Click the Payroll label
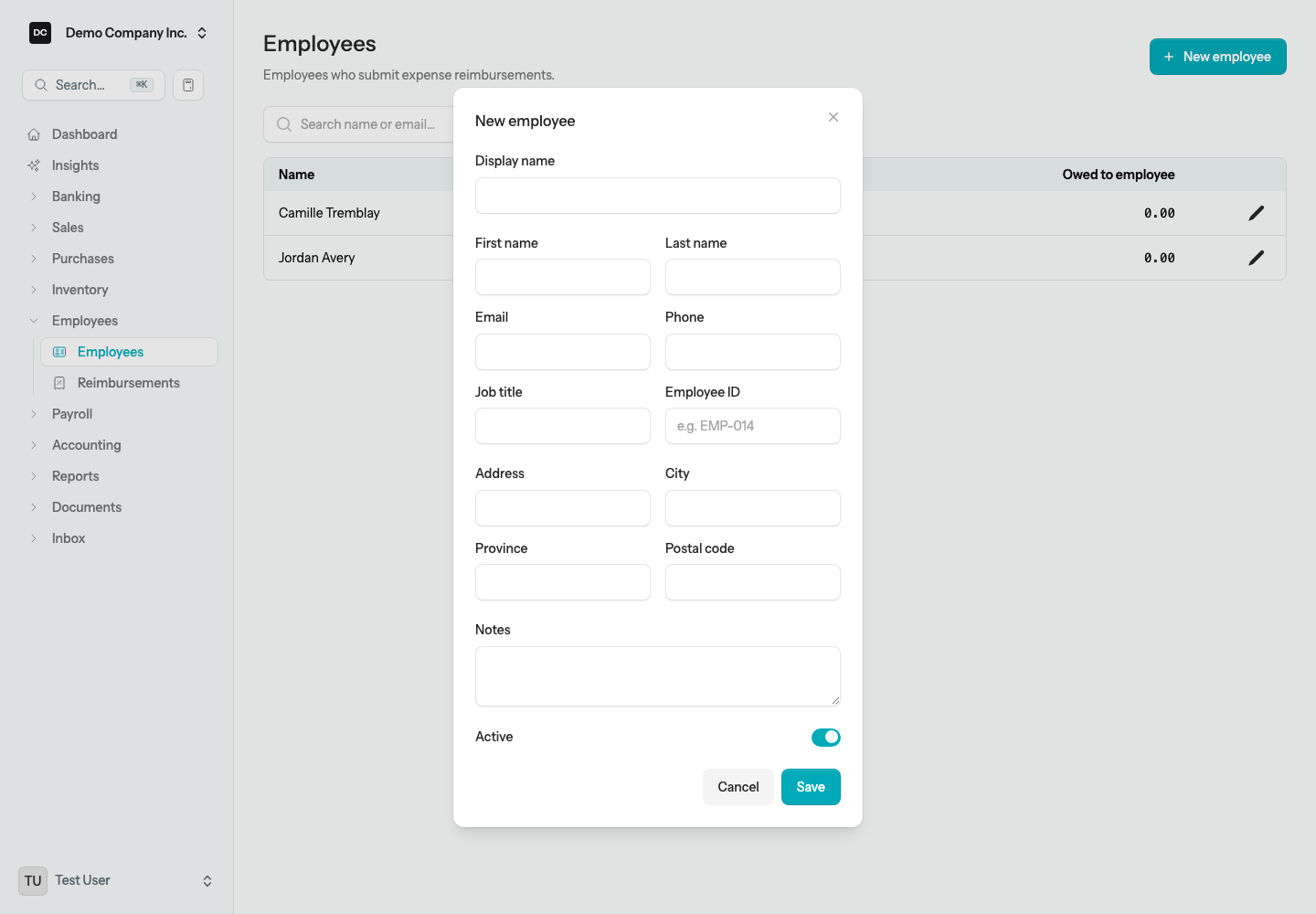This screenshot has height=914, width=1316. click(72, 414)
